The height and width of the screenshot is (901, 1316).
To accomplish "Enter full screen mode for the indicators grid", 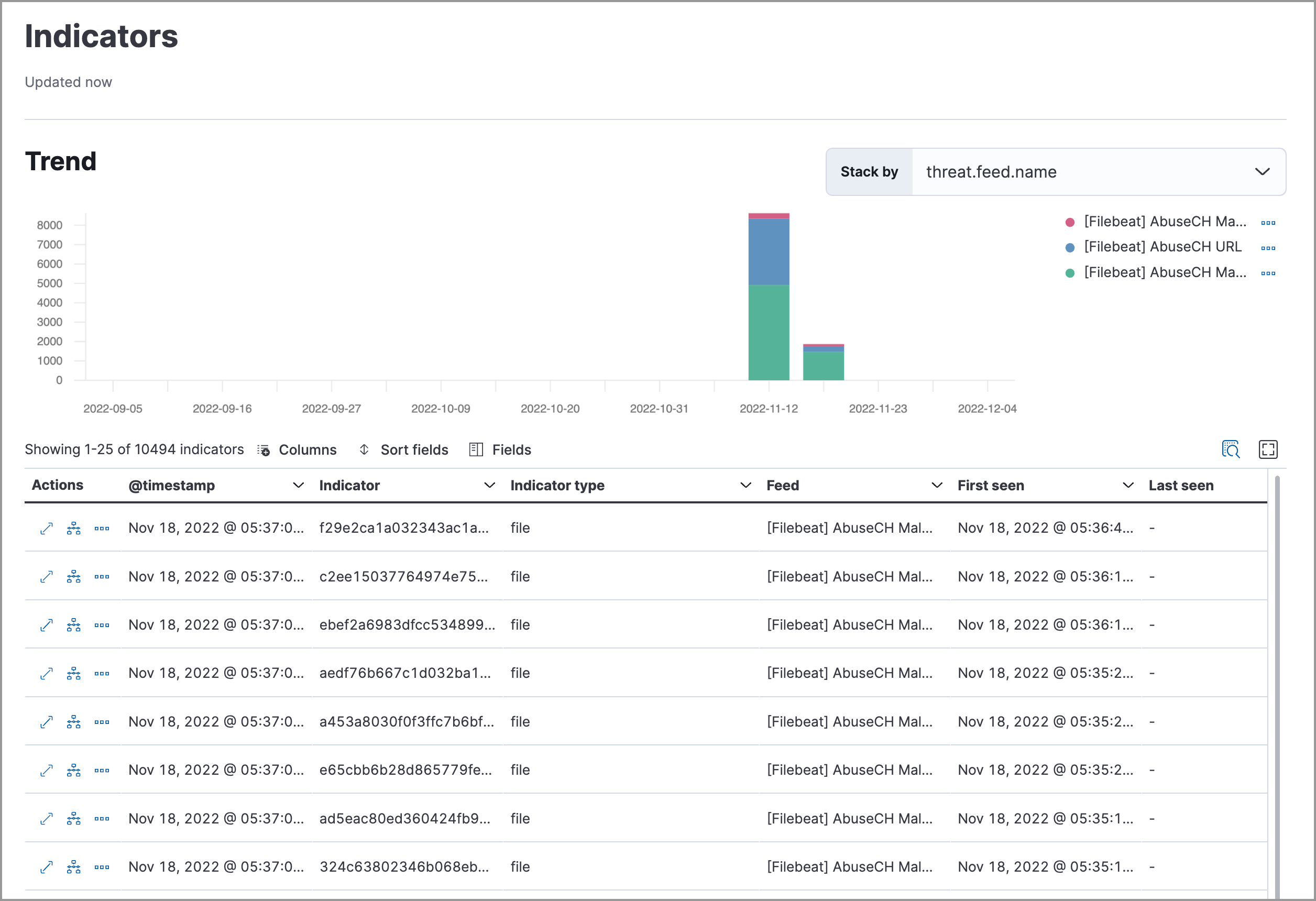I will [x=1268, y=449].
